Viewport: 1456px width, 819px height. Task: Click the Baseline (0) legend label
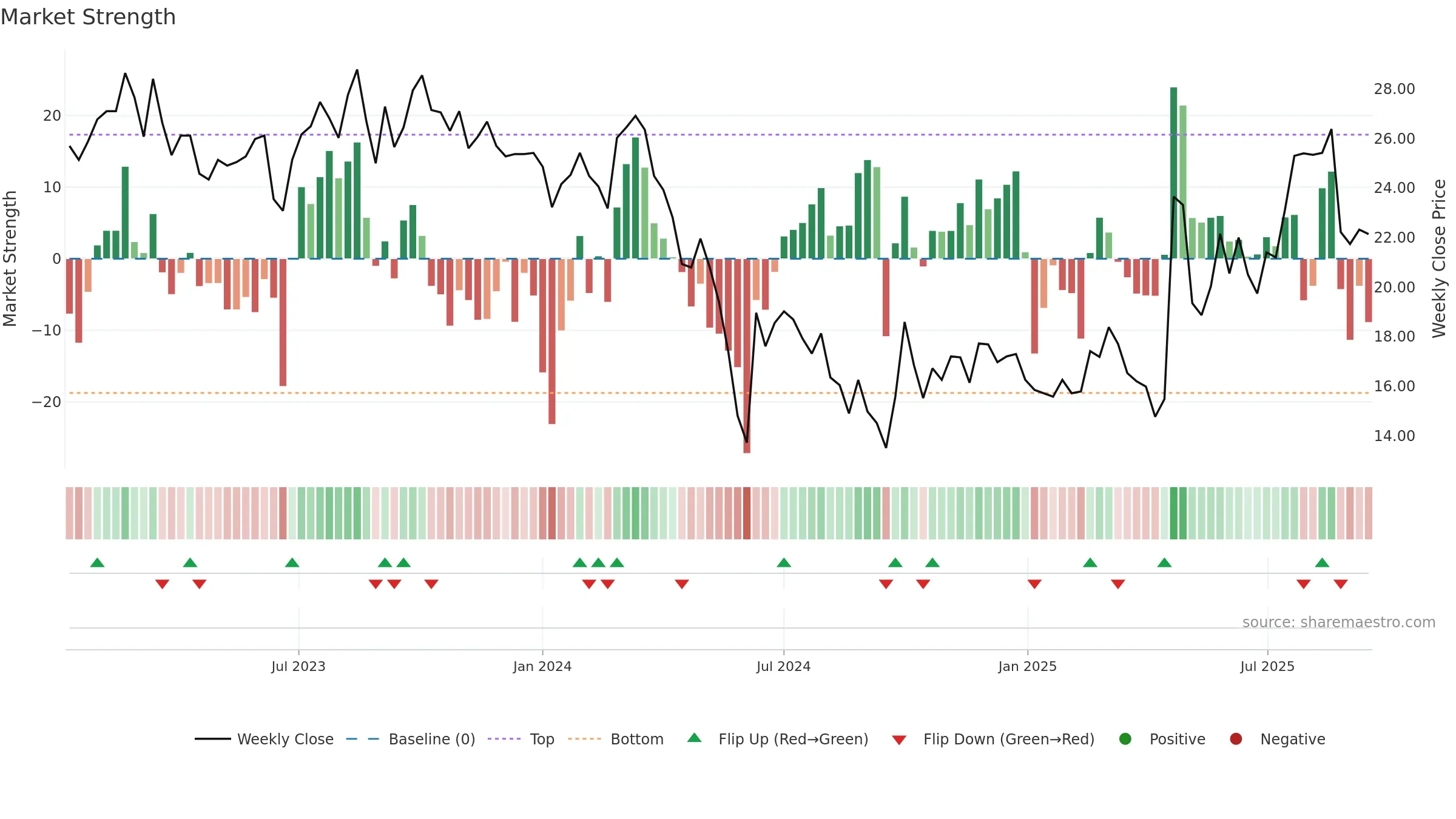(432, 739)
